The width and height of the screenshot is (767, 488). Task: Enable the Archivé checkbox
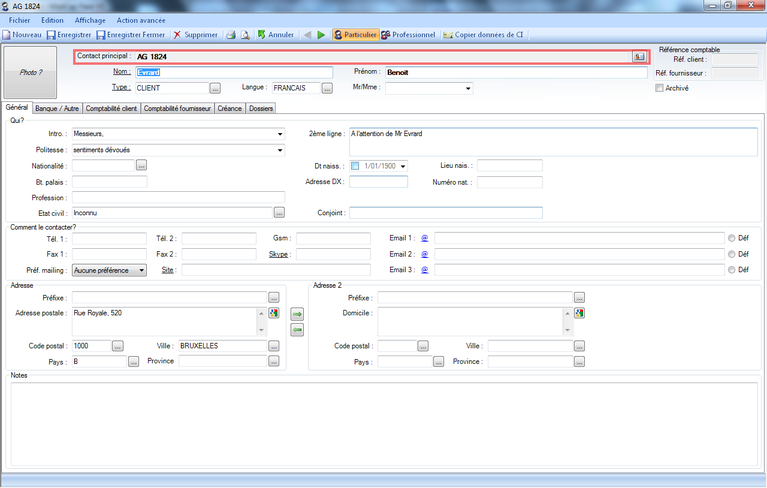(x=658, y=88)
